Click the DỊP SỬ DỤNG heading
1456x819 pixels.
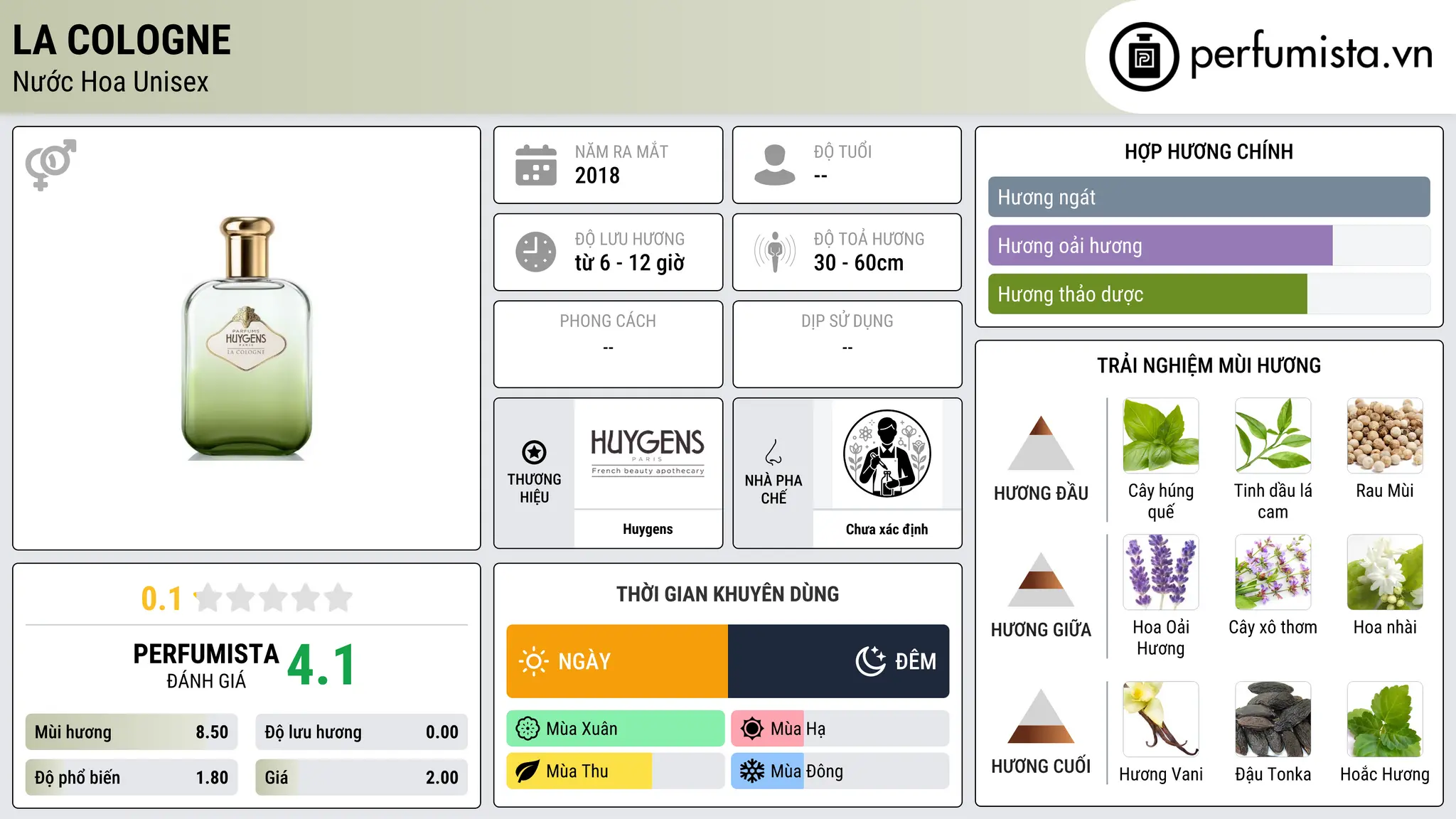click(x=847, y=321)
